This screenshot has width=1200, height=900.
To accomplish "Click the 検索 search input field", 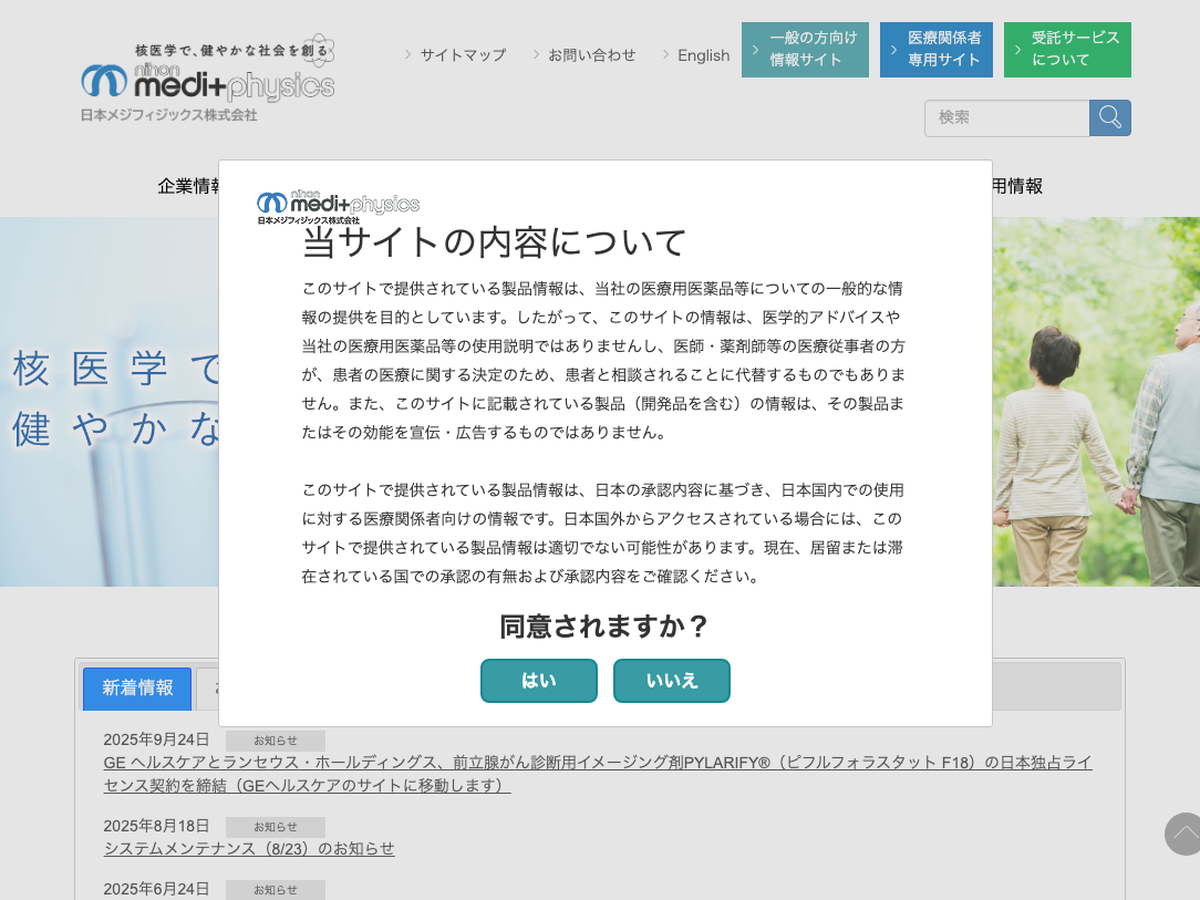I will (1006, 118).
